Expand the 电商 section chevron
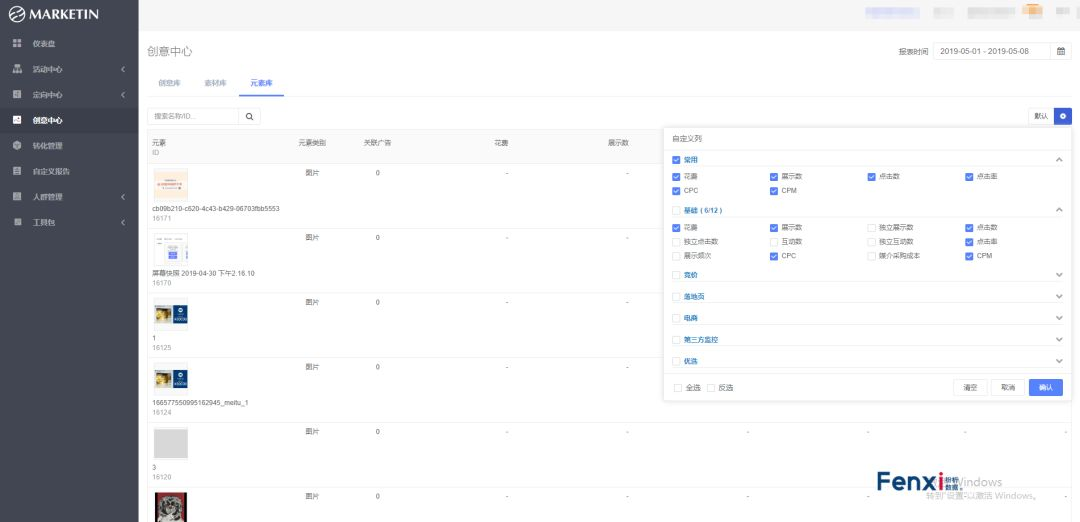This screenshot has width=1080, height=522. tap(1059, 318)
